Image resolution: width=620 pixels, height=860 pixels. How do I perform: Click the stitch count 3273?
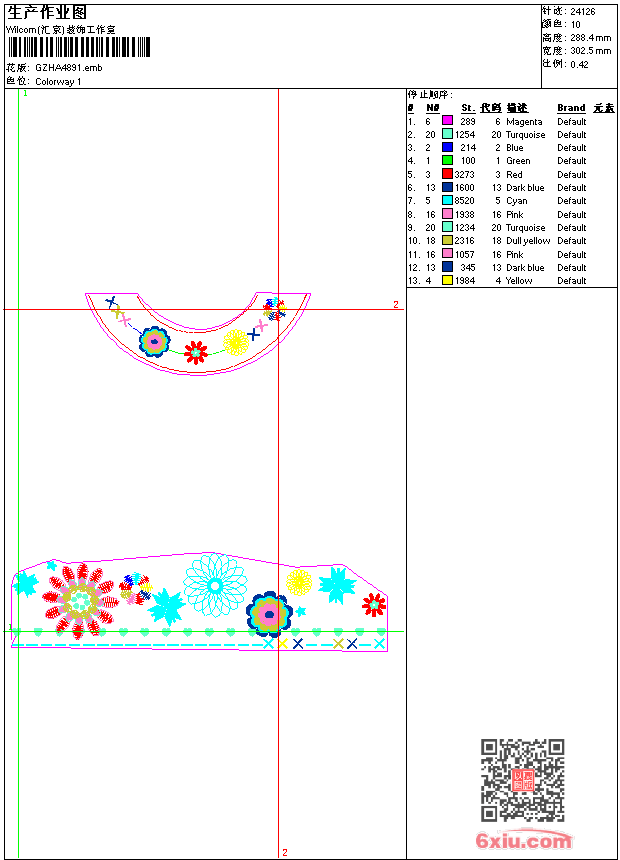464,174
